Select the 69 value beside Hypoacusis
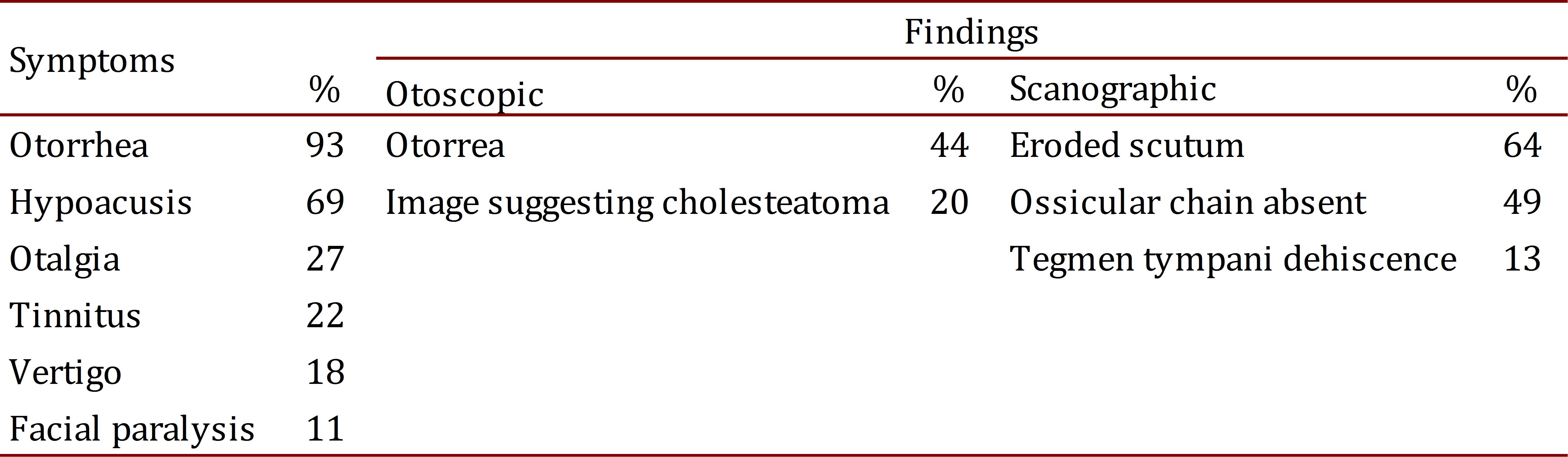 point(325,203)
